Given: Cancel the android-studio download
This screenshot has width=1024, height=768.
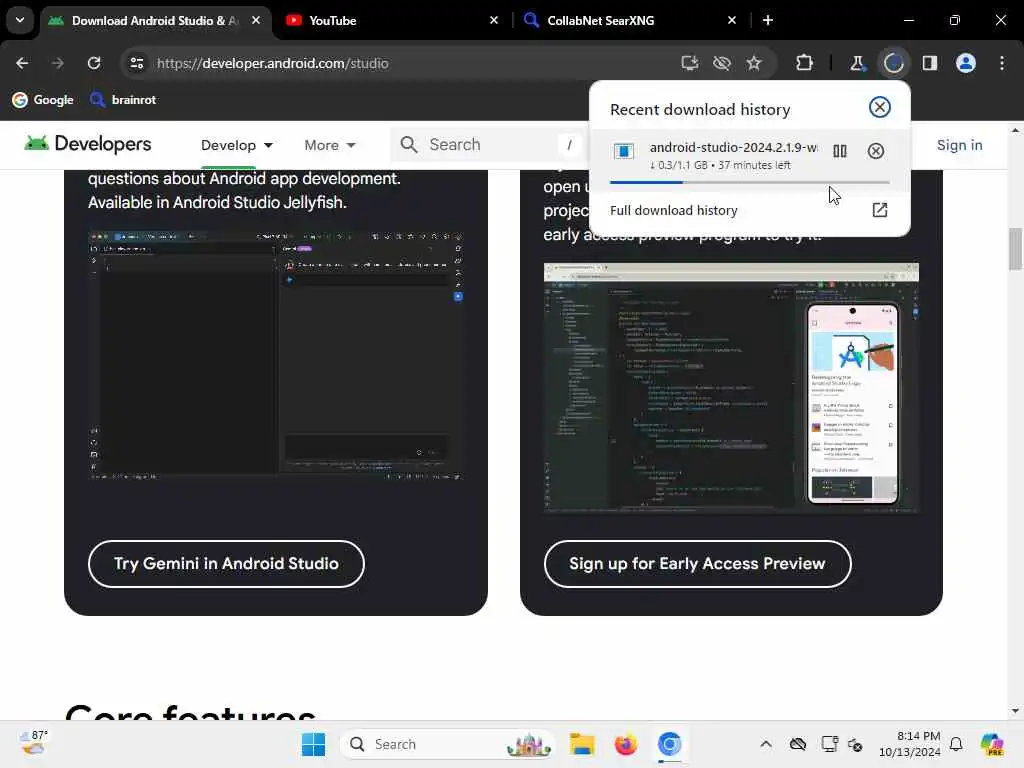Looking at the screenshot, I should (x=876, y=152).
